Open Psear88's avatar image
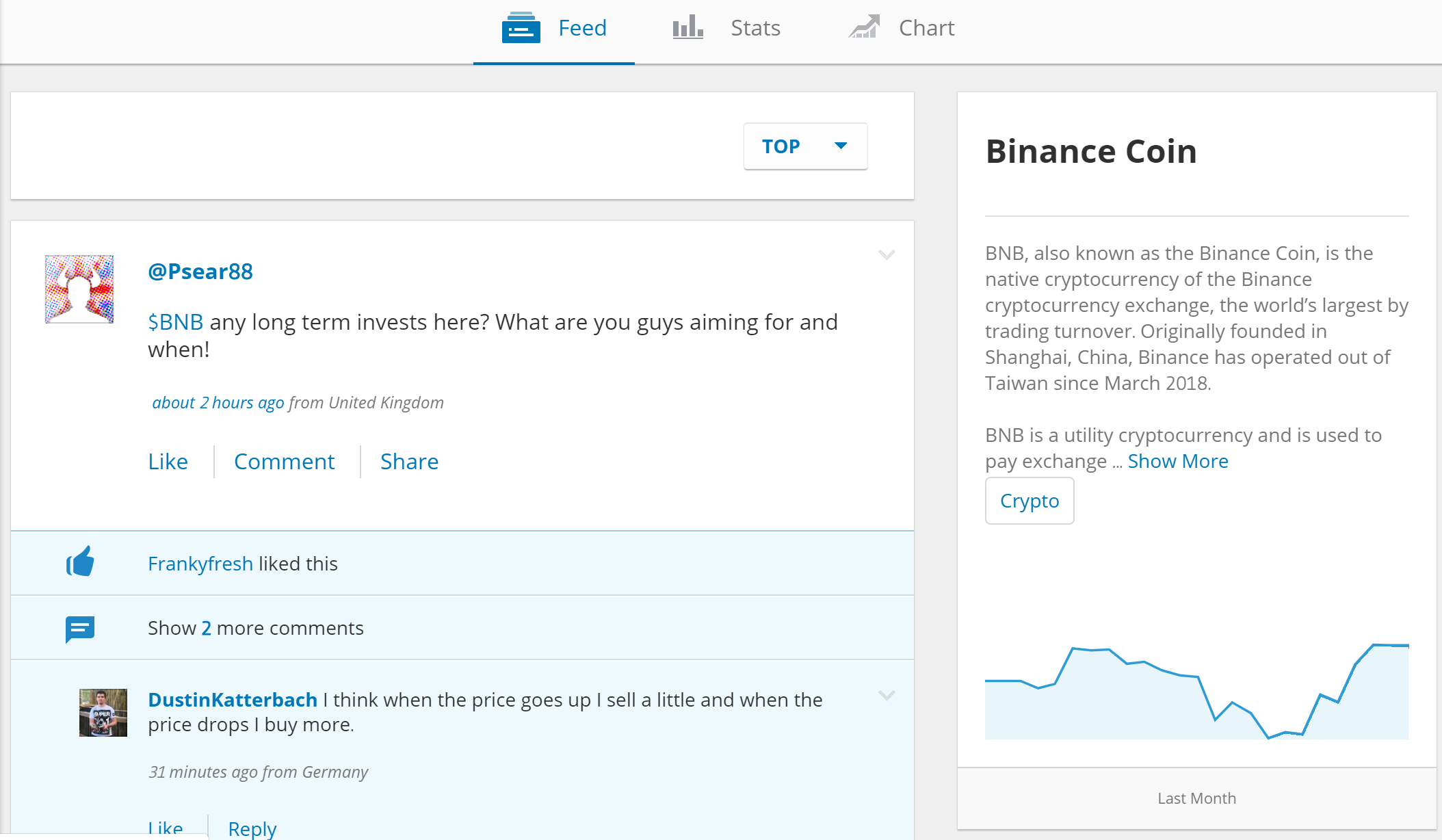The image size is (1442, 840). coord(79,289)
